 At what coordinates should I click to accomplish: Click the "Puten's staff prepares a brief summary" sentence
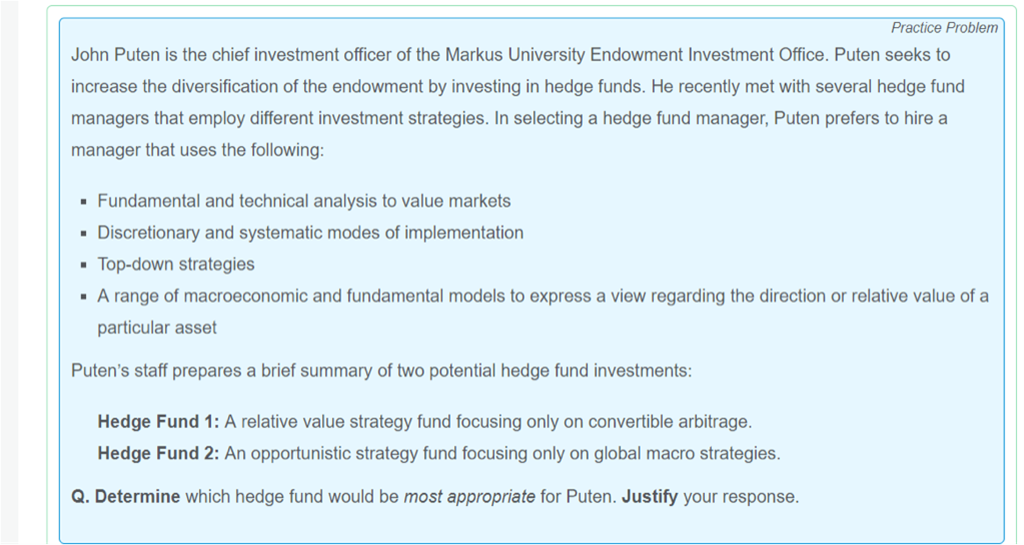pyautogui.click(x=381, y=370)
